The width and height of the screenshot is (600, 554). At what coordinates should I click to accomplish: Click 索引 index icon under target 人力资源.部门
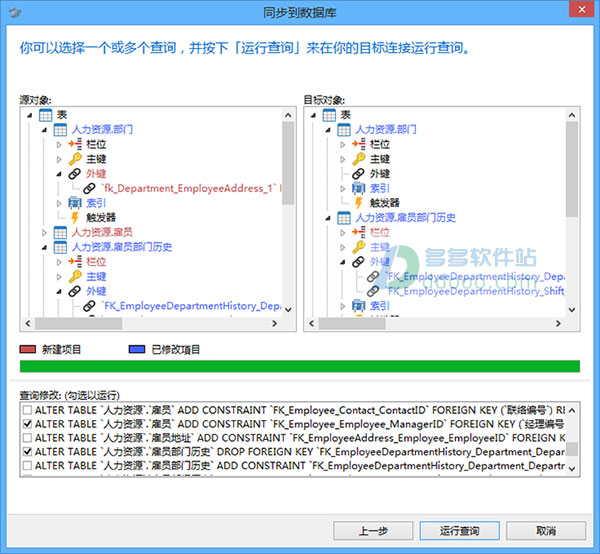pyautogui.click(x=359, y=188)
